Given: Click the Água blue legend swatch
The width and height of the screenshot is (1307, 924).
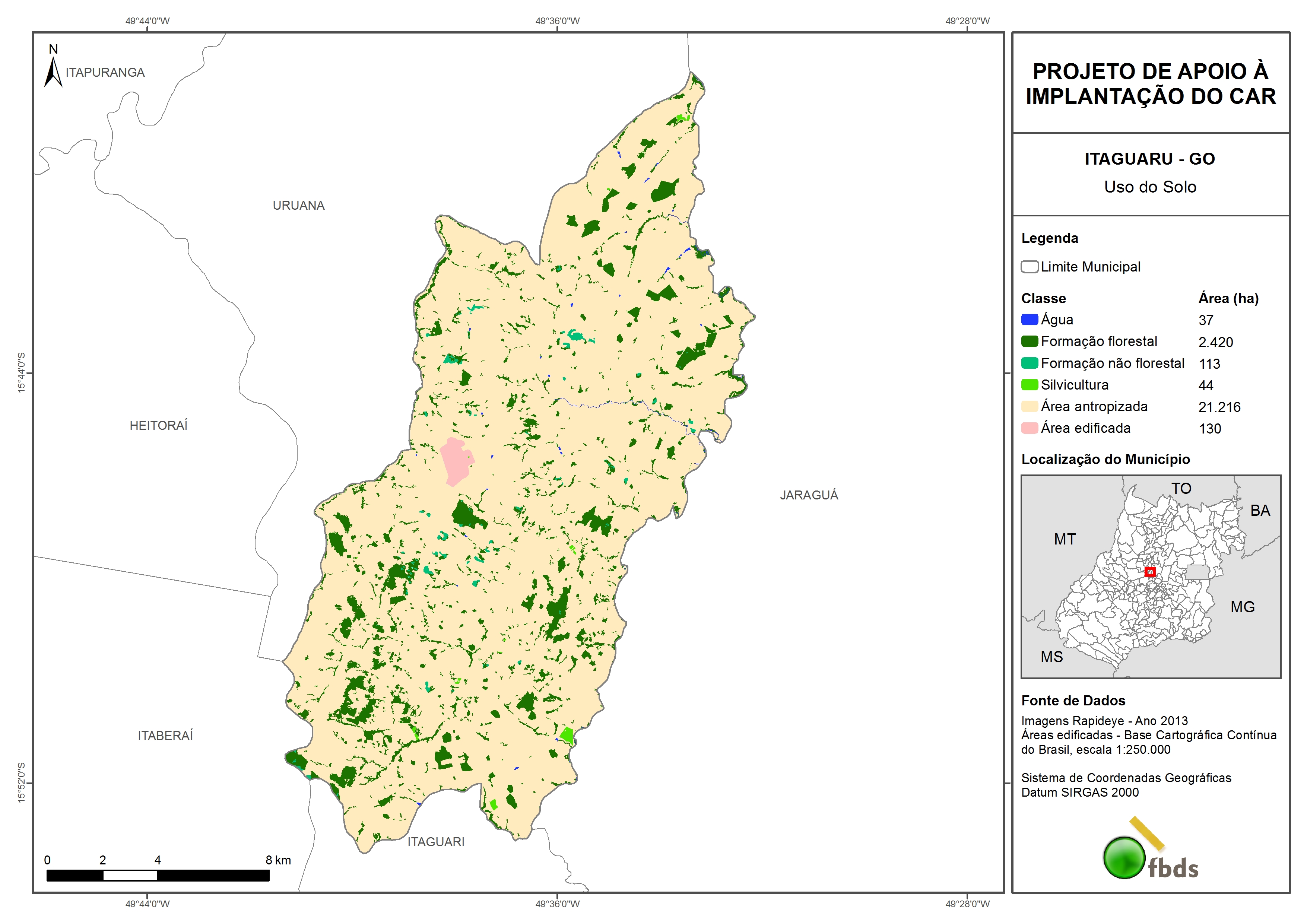Looking at the screenshot, I should [1029, 320].
